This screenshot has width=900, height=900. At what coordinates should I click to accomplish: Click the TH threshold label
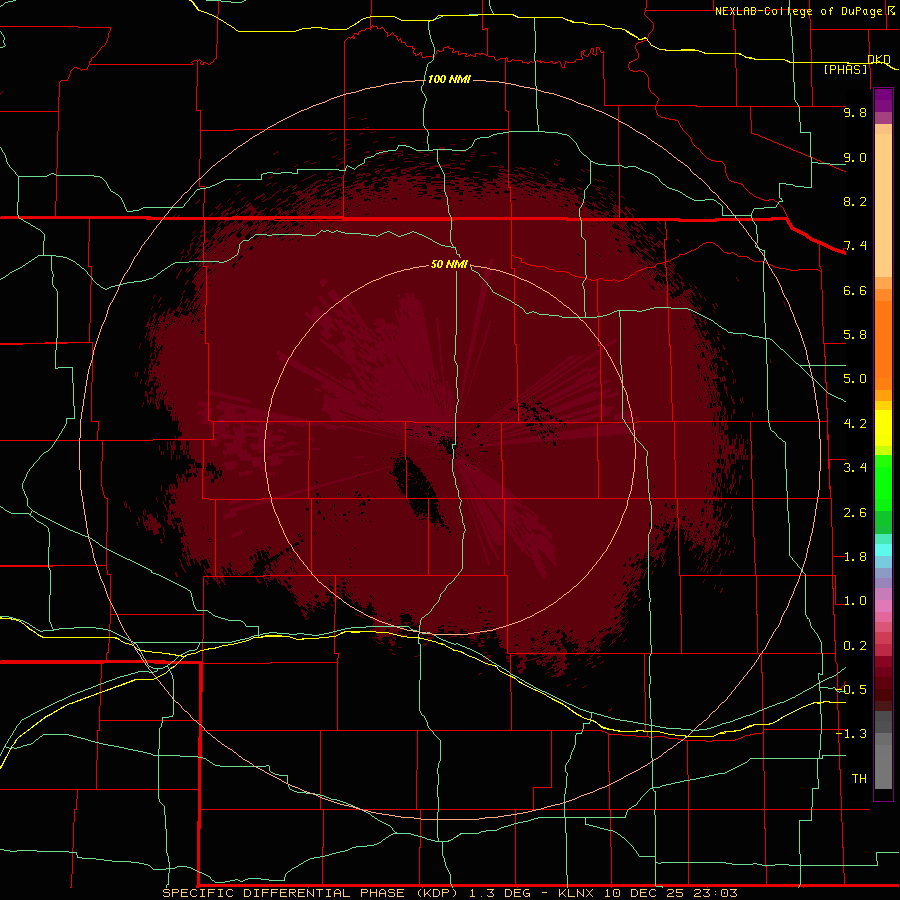[859, 779]
